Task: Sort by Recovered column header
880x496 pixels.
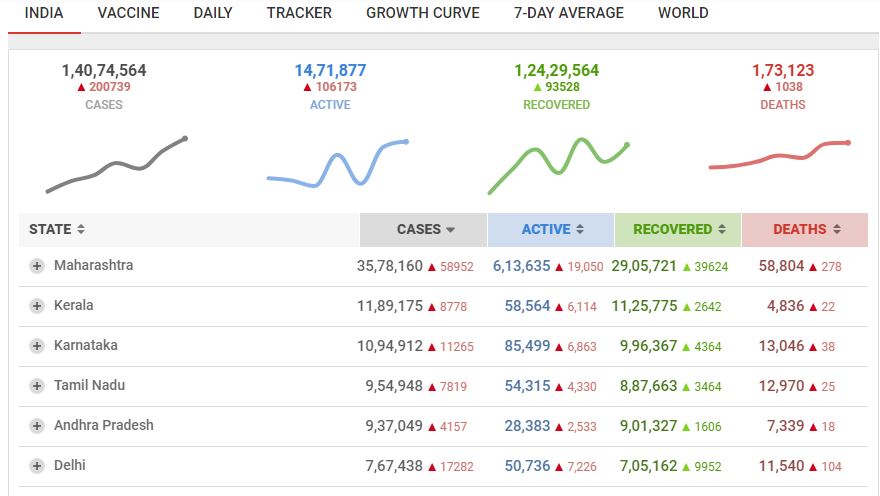Action: [x=678, y=229]
